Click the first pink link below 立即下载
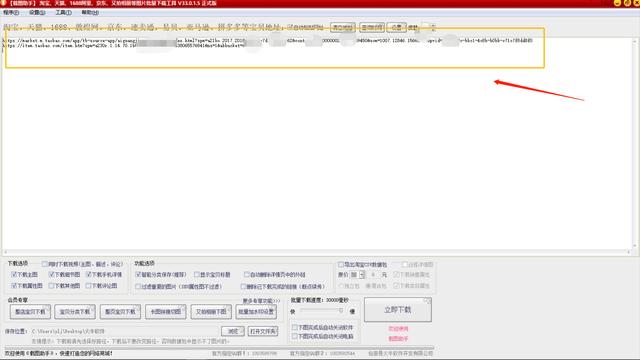This screenshot has width=640, height=360. click(x=398, y=329)
